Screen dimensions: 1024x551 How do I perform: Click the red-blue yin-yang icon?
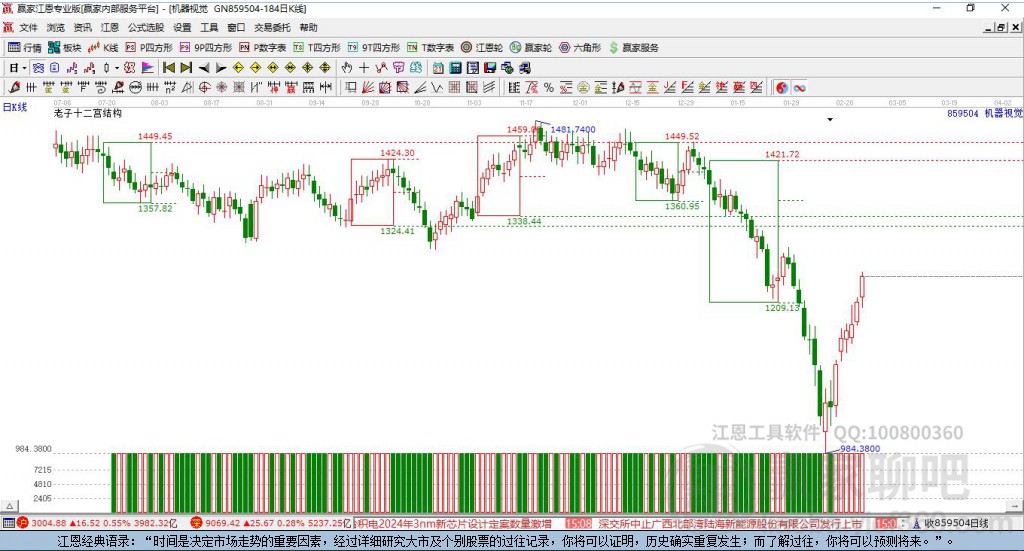click(x=782, y=87)
